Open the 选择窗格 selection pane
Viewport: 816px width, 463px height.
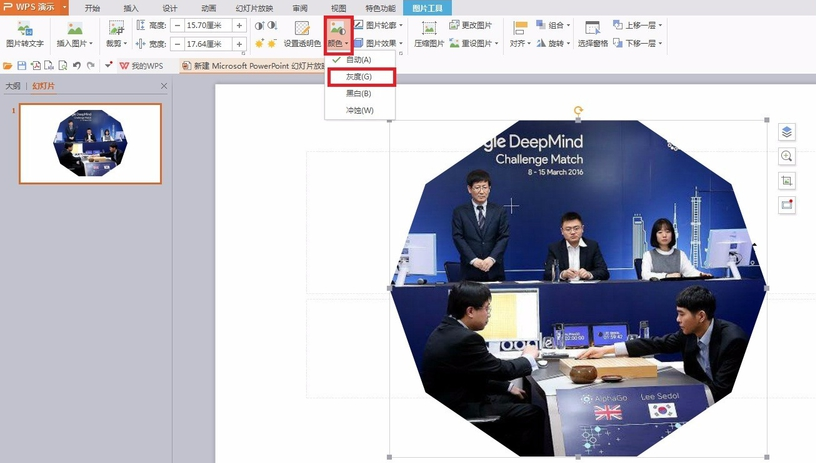click(592, 34)
